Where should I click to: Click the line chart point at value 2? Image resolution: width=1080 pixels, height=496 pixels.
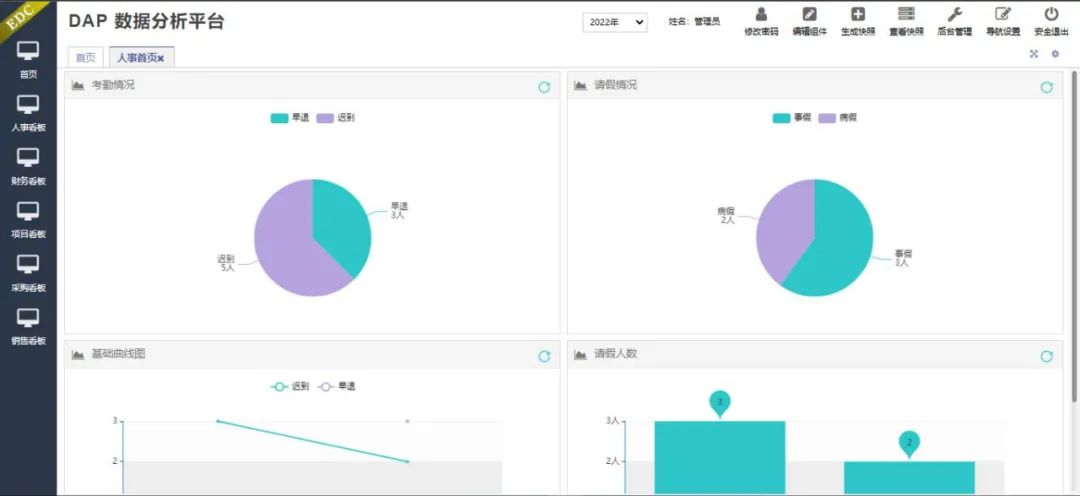click(x=408, y=462)
